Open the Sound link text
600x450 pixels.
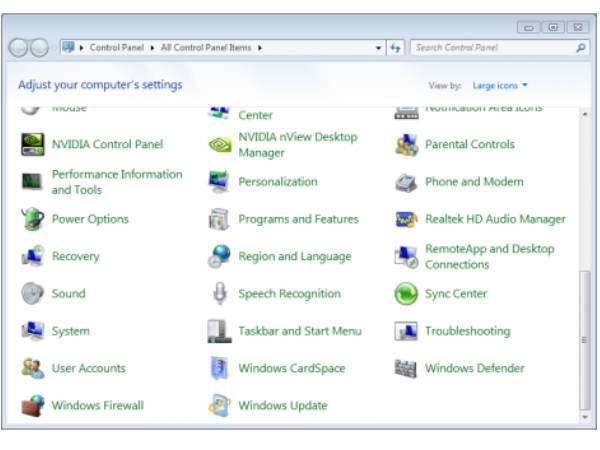(68, 293)
